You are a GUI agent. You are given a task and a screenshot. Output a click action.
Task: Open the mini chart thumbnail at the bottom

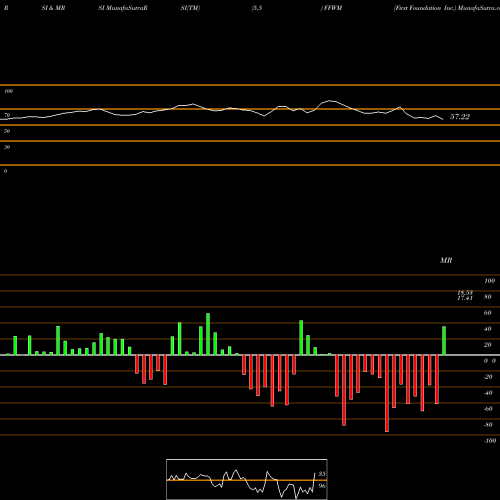click(247, 479)
